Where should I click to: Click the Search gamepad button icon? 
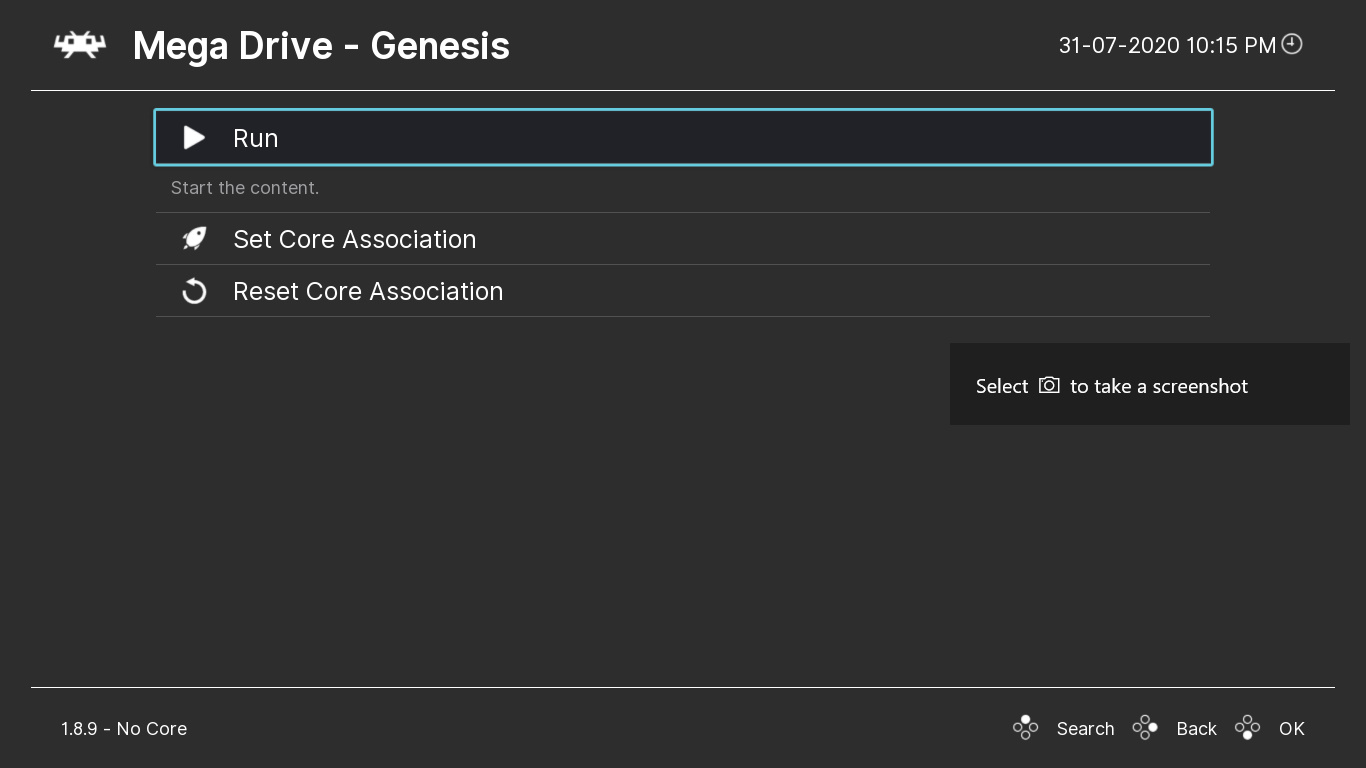click(1025, 728)
